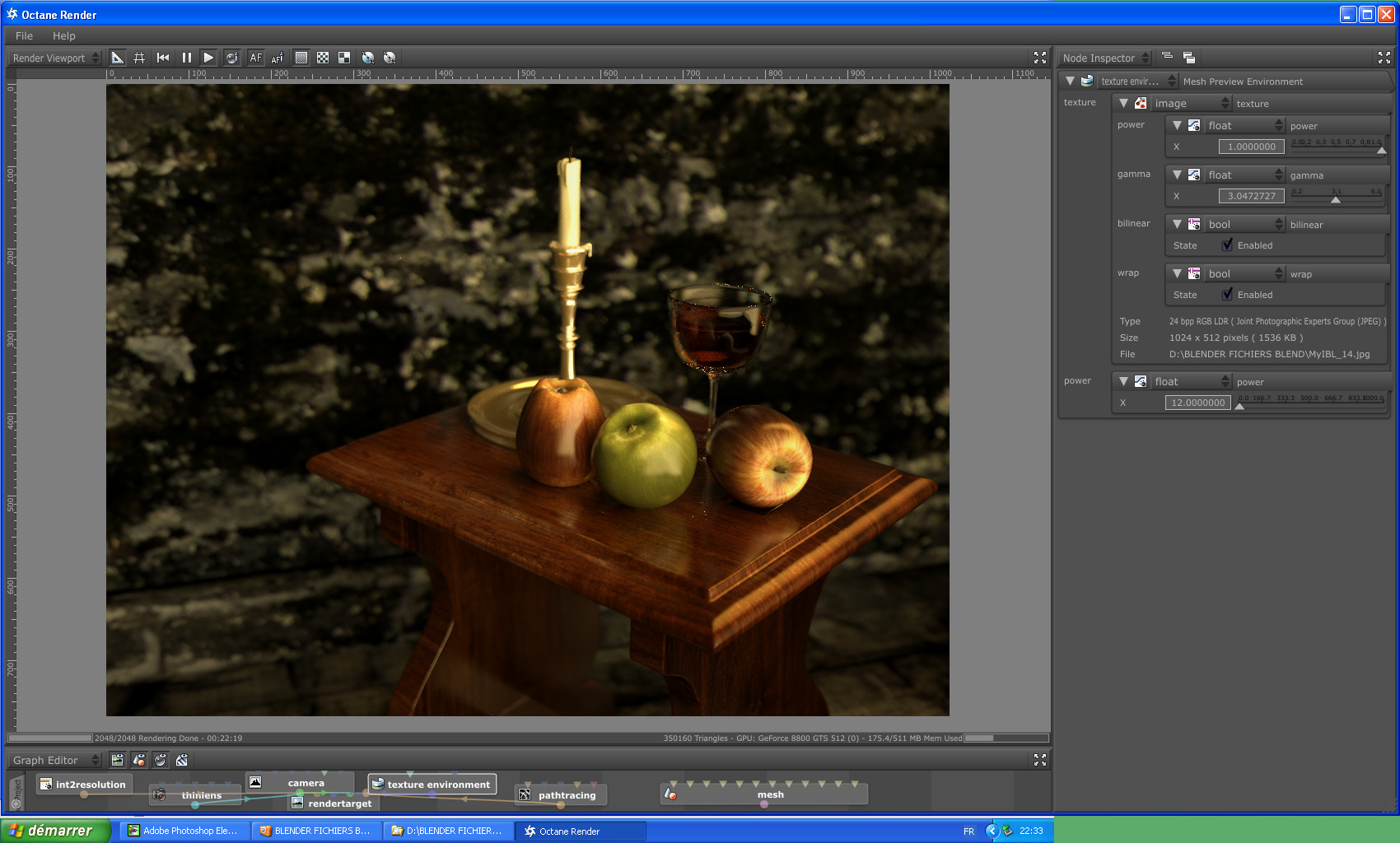This screenshot has width=1400, height=843.
Task: Open the image type dropdown
Action: tap(1191, 103)
